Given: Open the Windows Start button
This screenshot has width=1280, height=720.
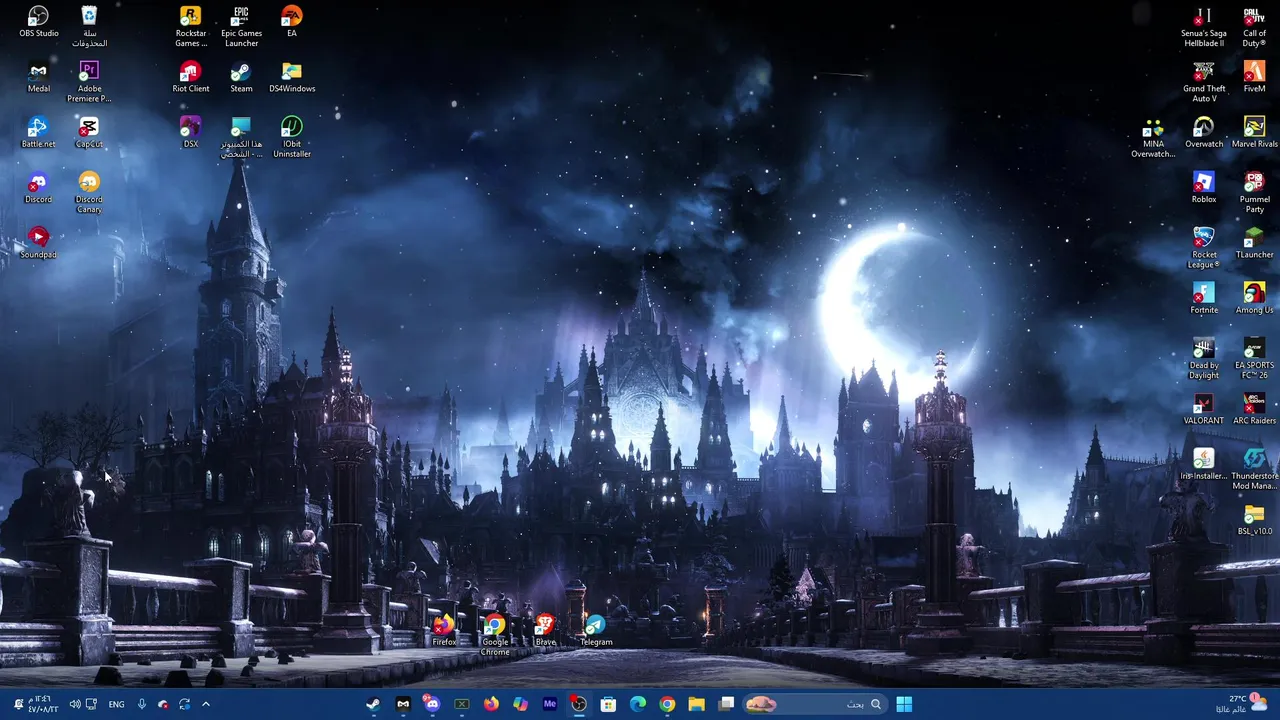Looking at the screenshot, I should point(904,704).
